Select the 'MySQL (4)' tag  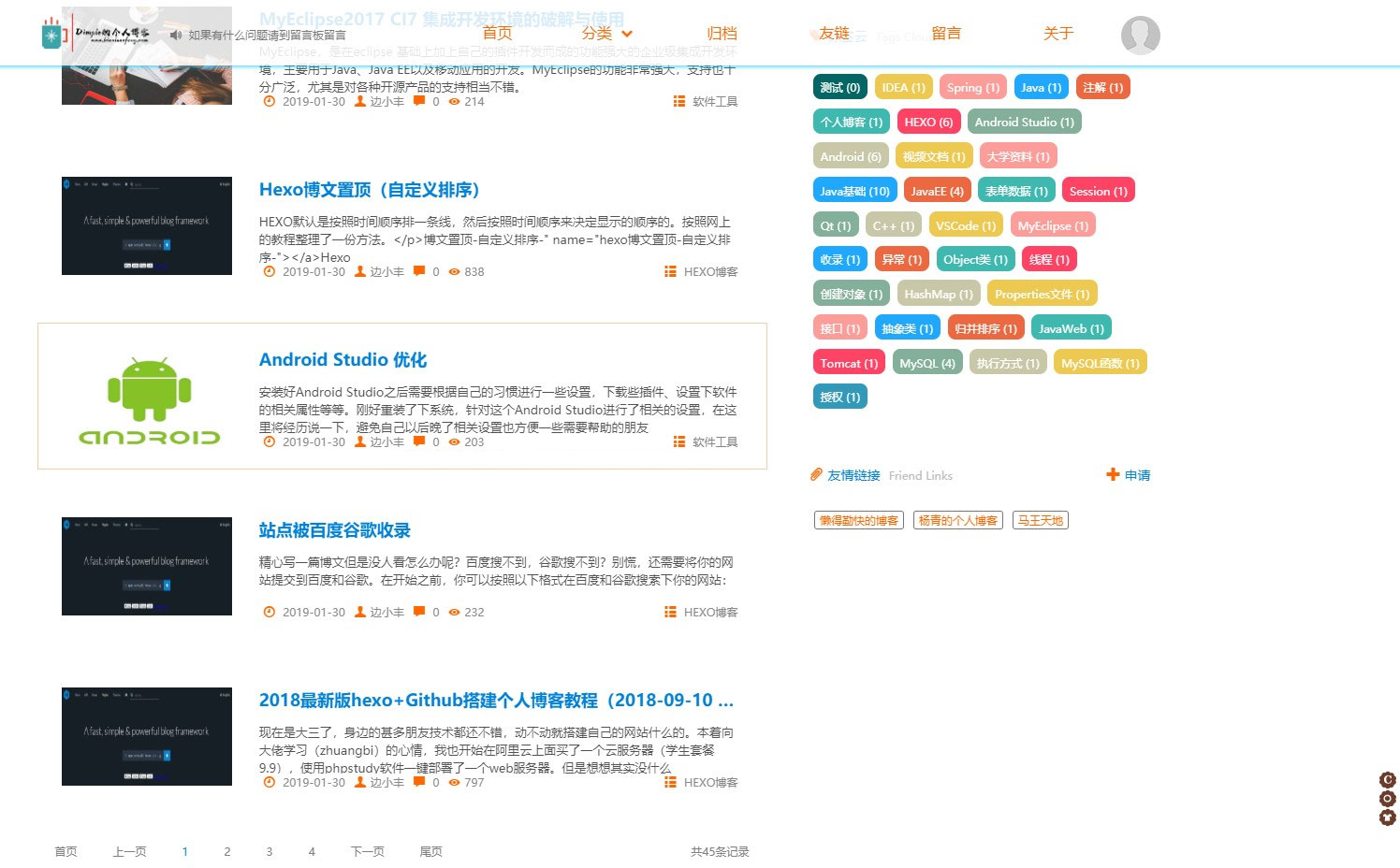click(x=926, y=363)
